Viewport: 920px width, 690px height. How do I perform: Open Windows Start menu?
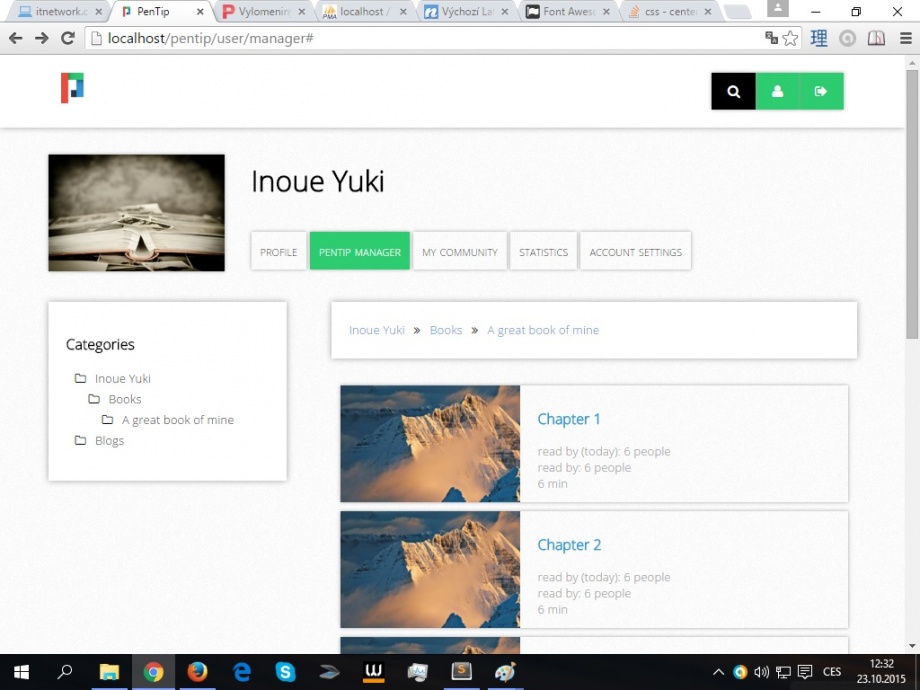coord(22,672)
